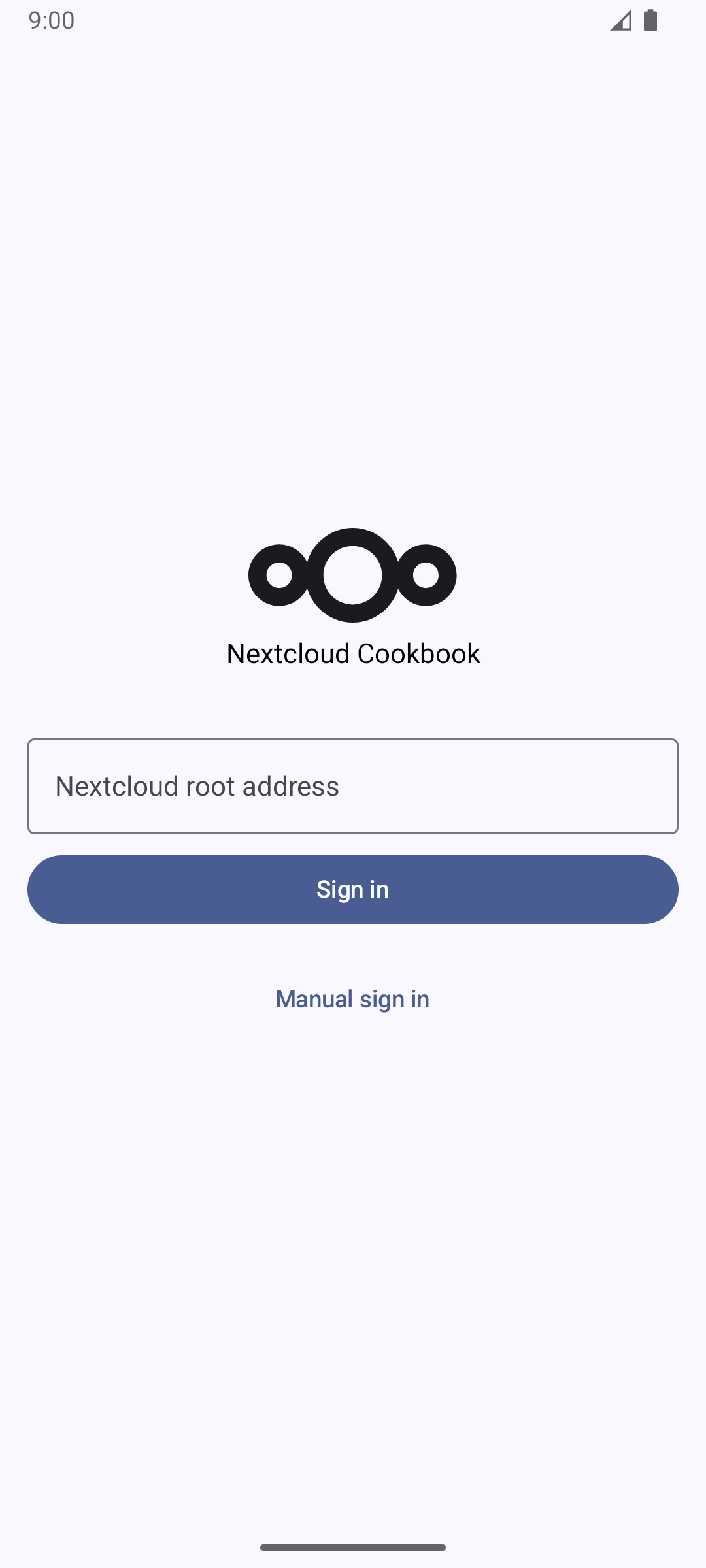
Task: Tap the bottom navigation gesture handle
Action: point(353,1548)
